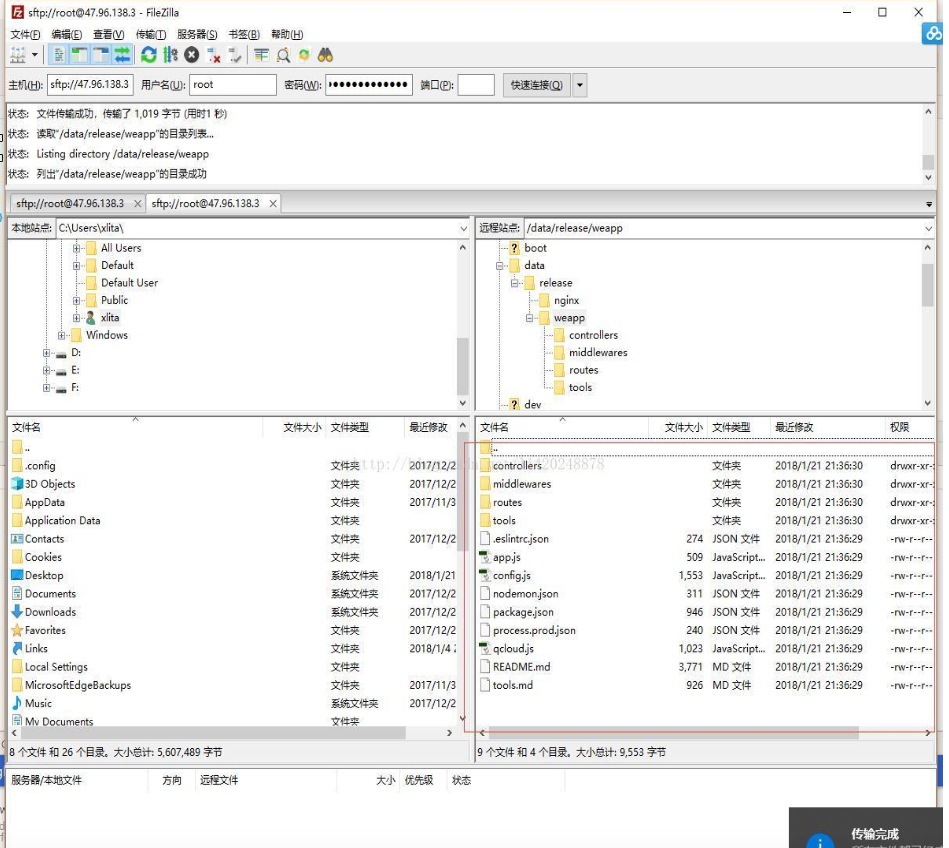Image resolution: width=949 pixels, height=848 pixels.
Task: Click the FileZilla logo in the title bar
Action: [x=18, y=12]
